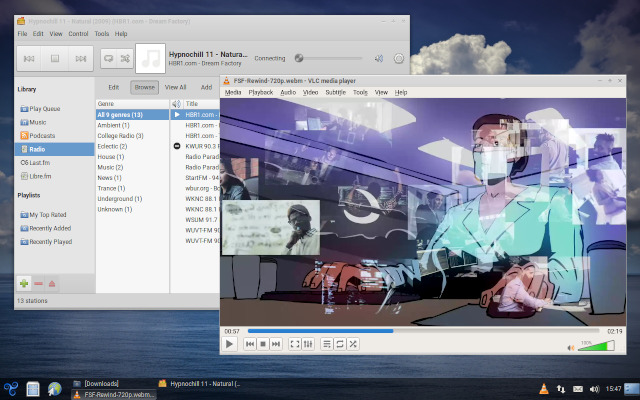Click Rhythmbox volume speaker icon

pyautogui.click(x=378, y=58)
